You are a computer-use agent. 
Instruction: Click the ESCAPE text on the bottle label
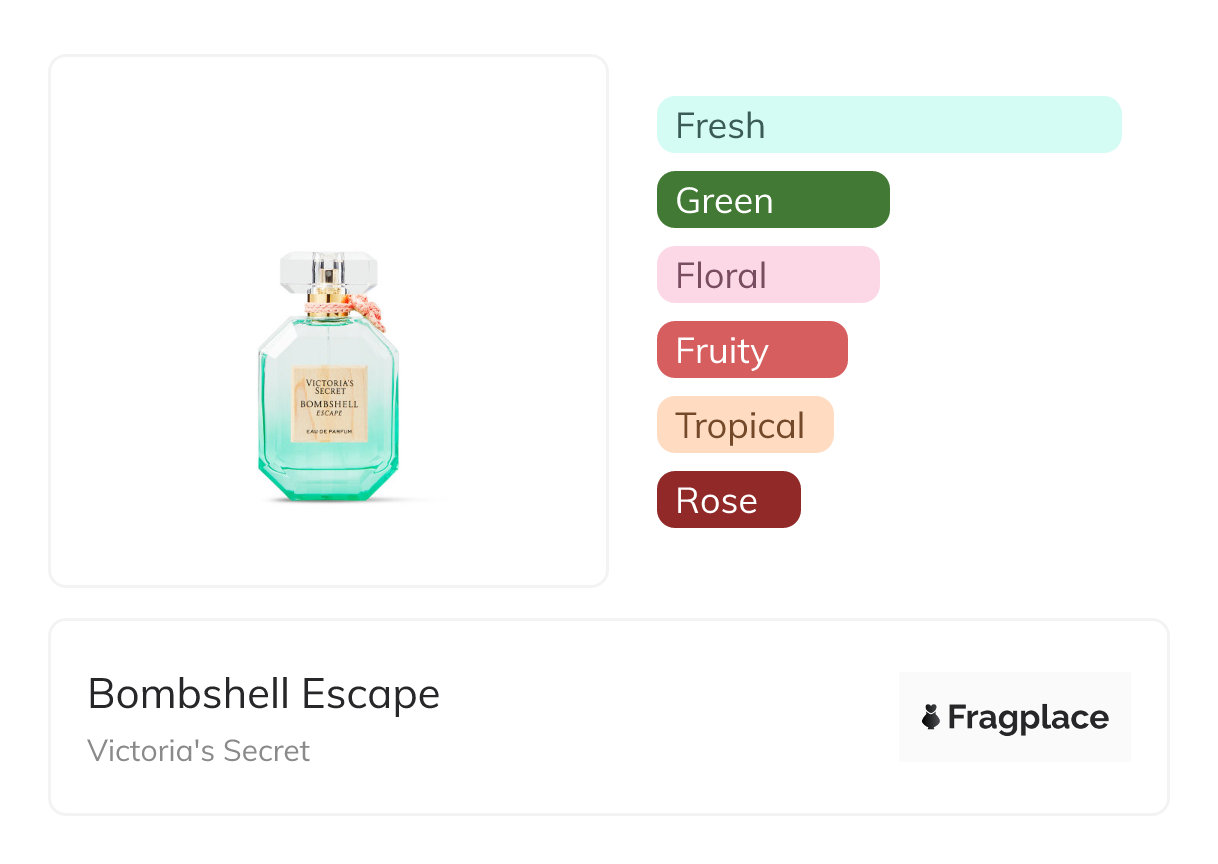(x=328, y=413)
